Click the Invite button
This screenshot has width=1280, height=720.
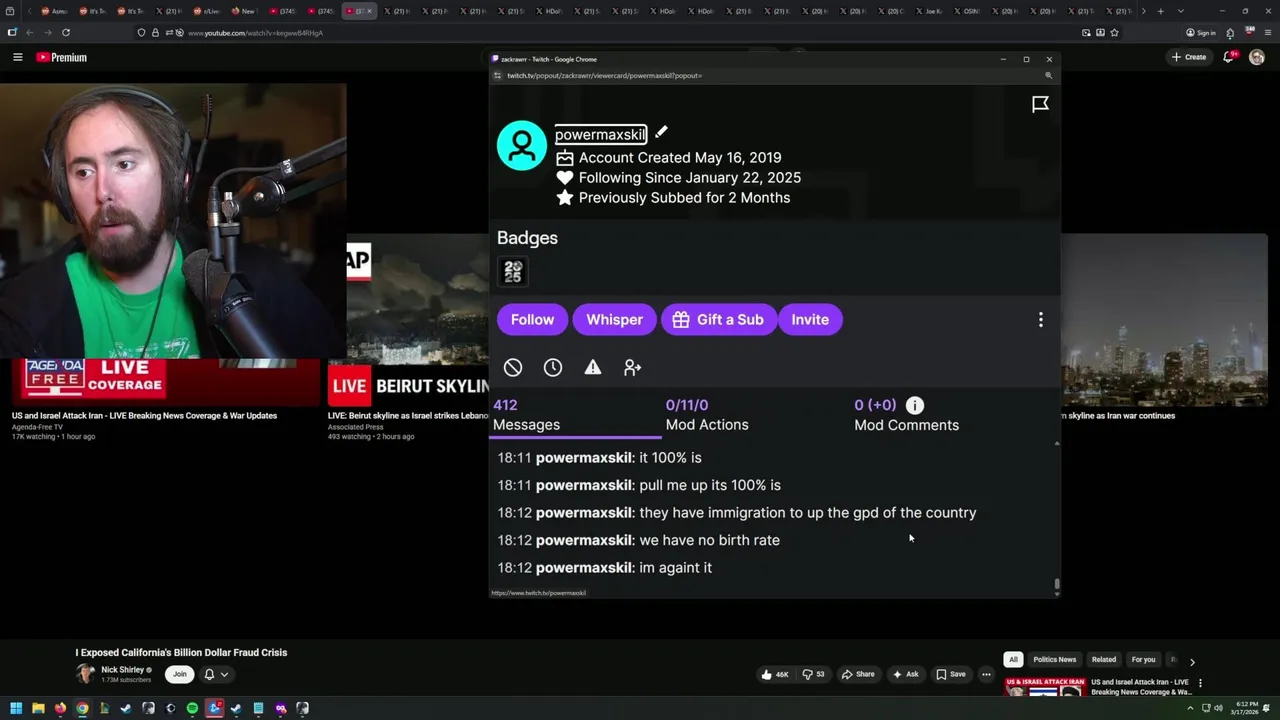810,320
